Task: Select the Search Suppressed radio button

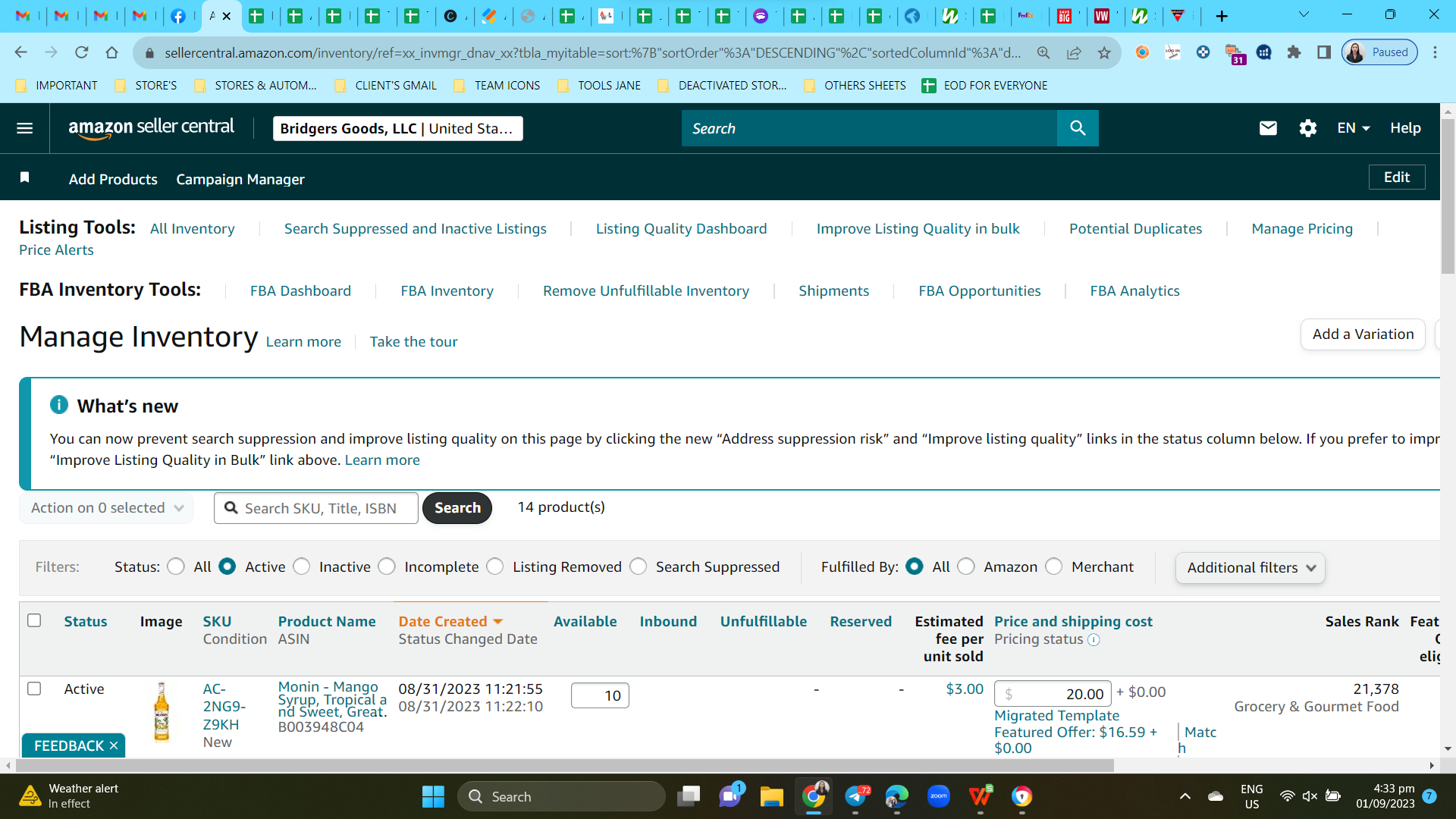Action: (639, 567)
